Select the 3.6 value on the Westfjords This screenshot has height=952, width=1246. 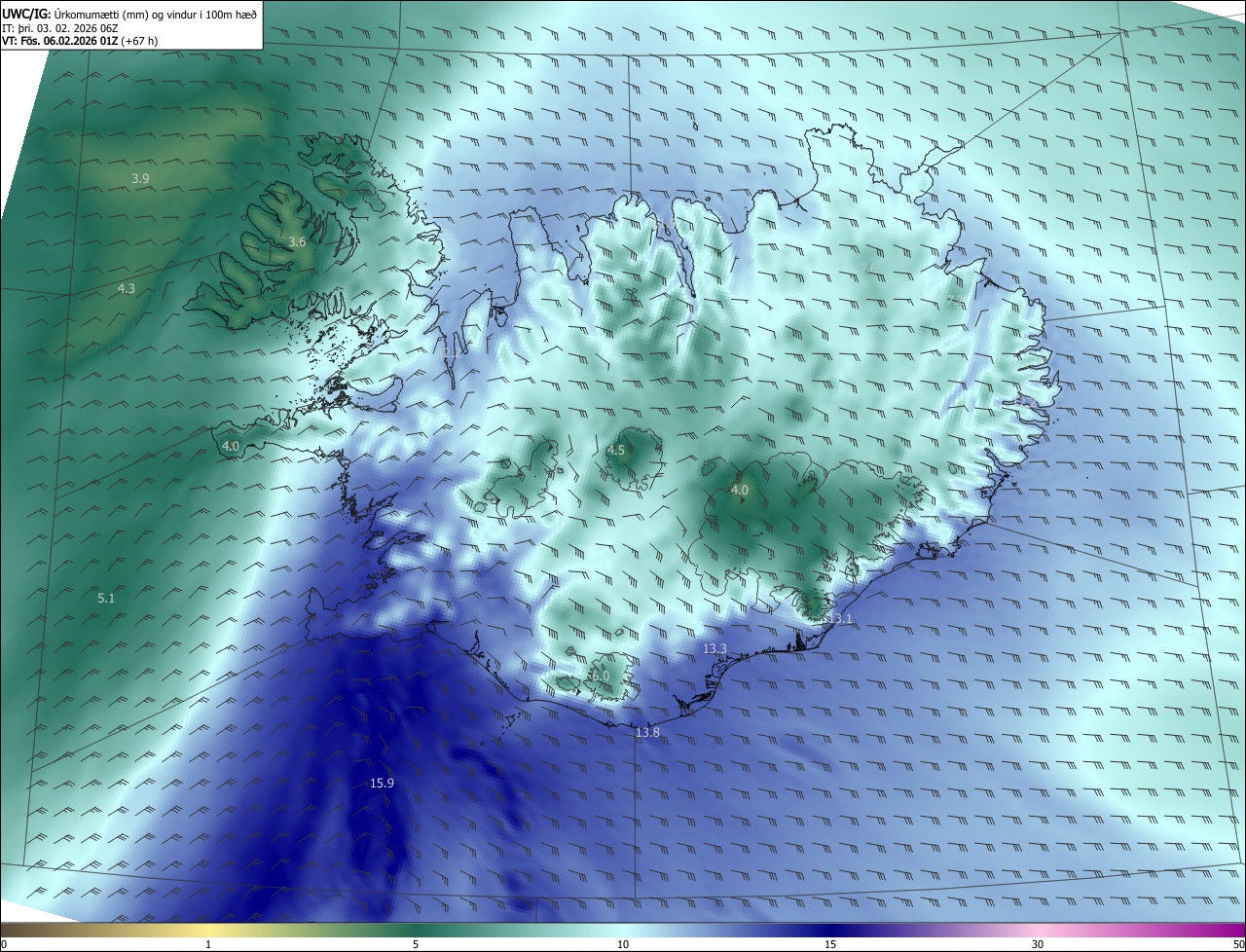point(297,241)
